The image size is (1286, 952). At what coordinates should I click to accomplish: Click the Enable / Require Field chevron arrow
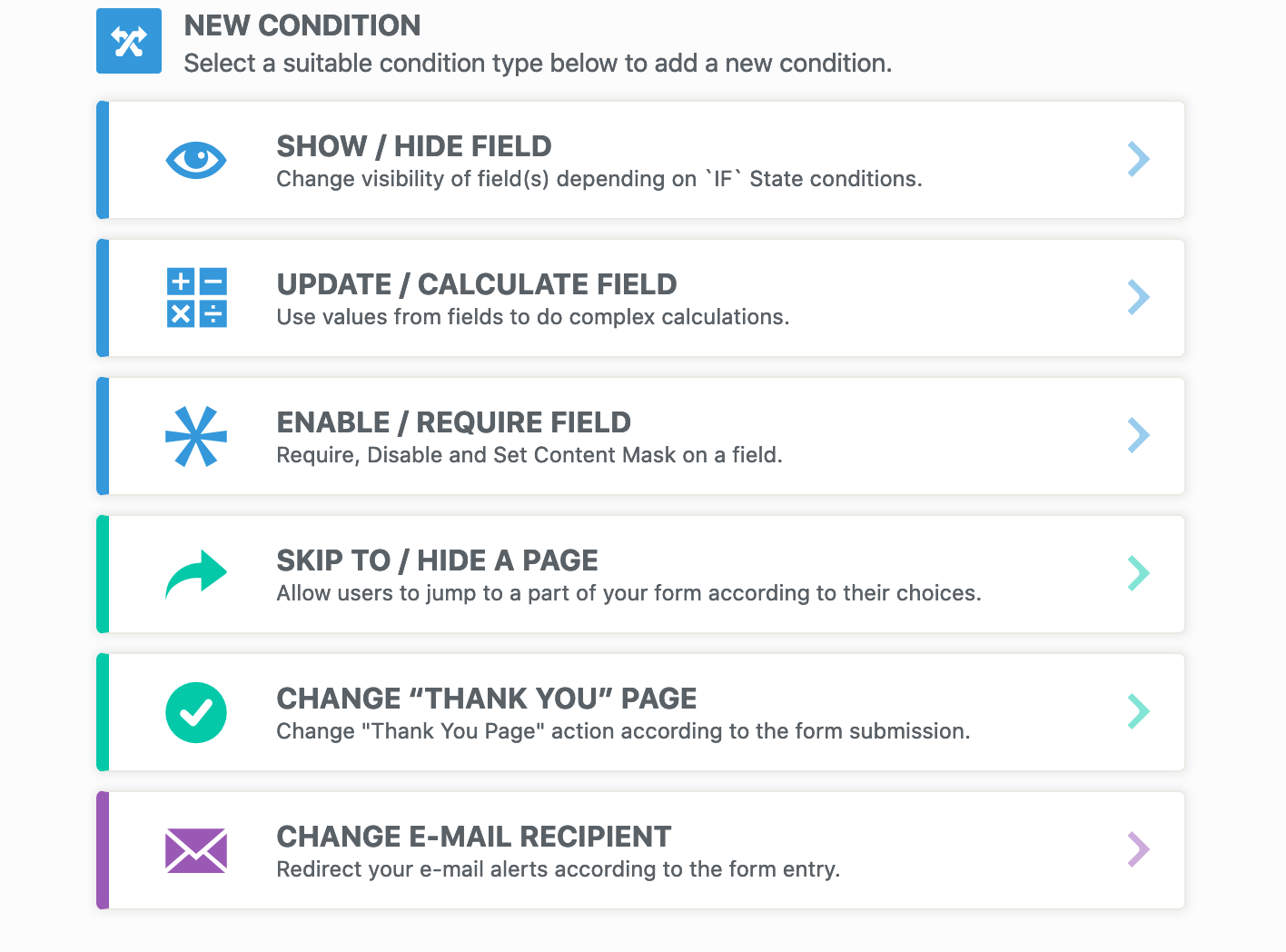click(1138, 436)
